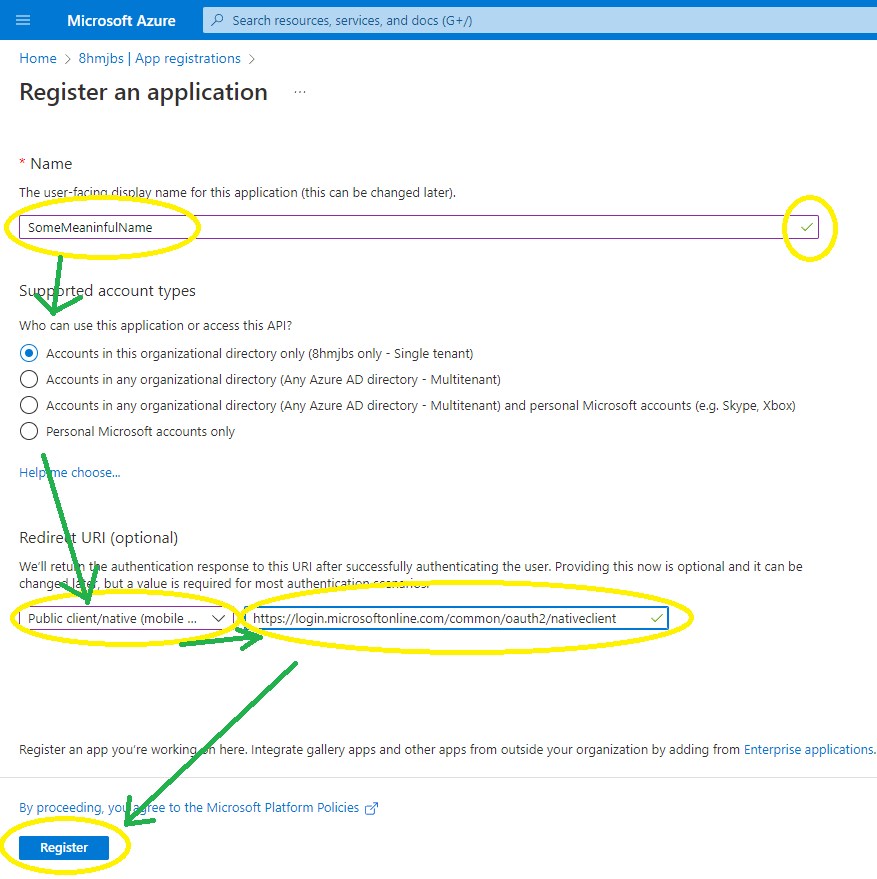Click the magnifier icon in the search bar
Screen dimensions: 877x879
[x=218, y=20]
